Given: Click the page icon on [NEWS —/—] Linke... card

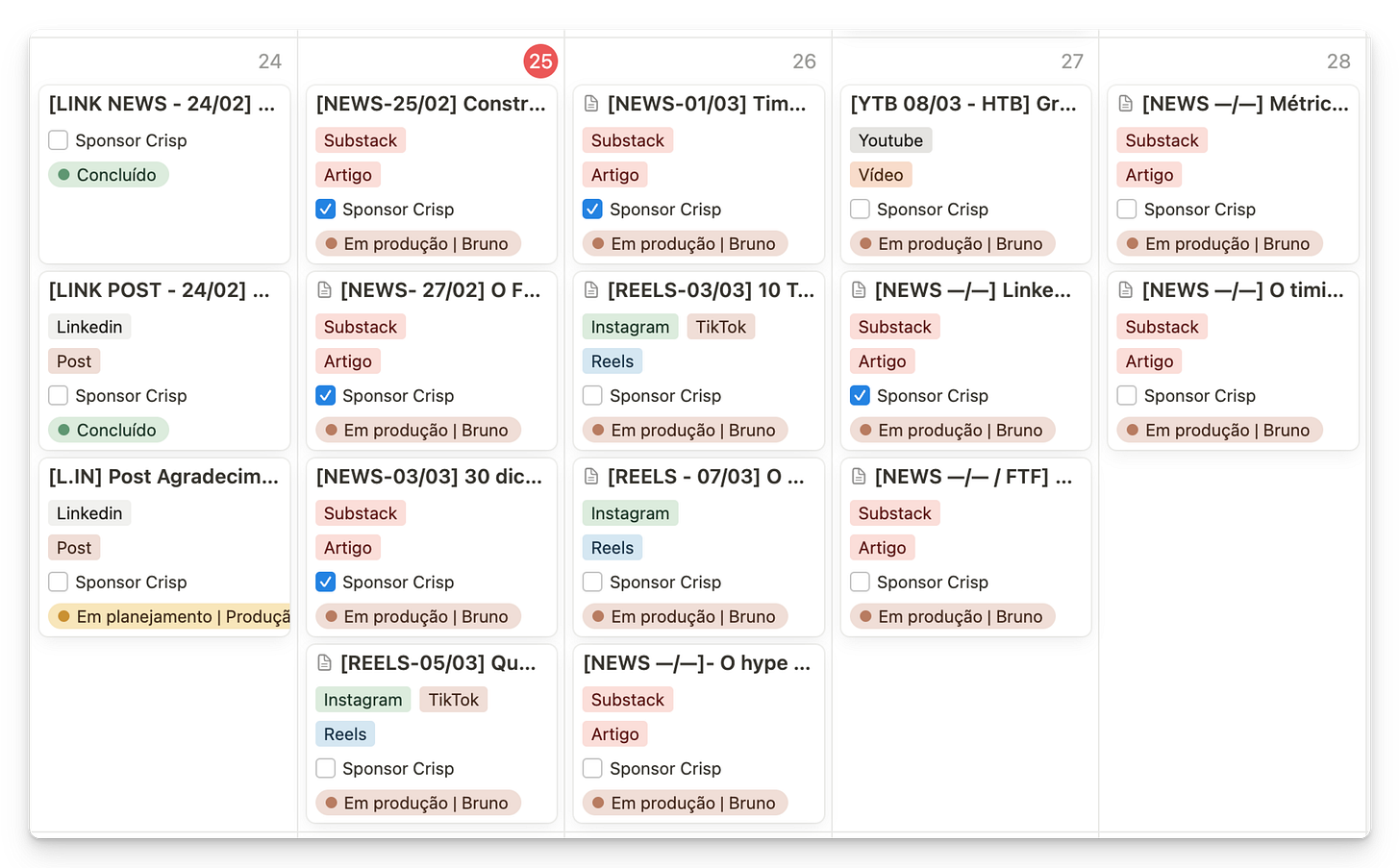Looking at the screenshot, I should coord(859,290).
